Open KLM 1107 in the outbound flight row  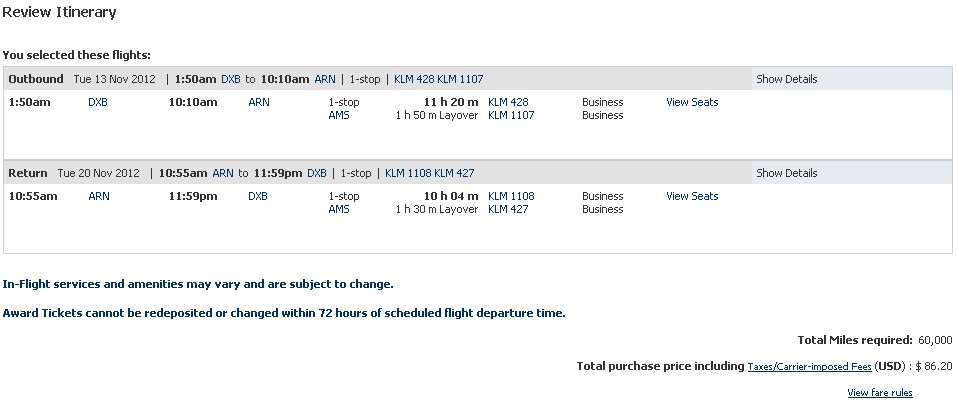[x=511, y=115]
